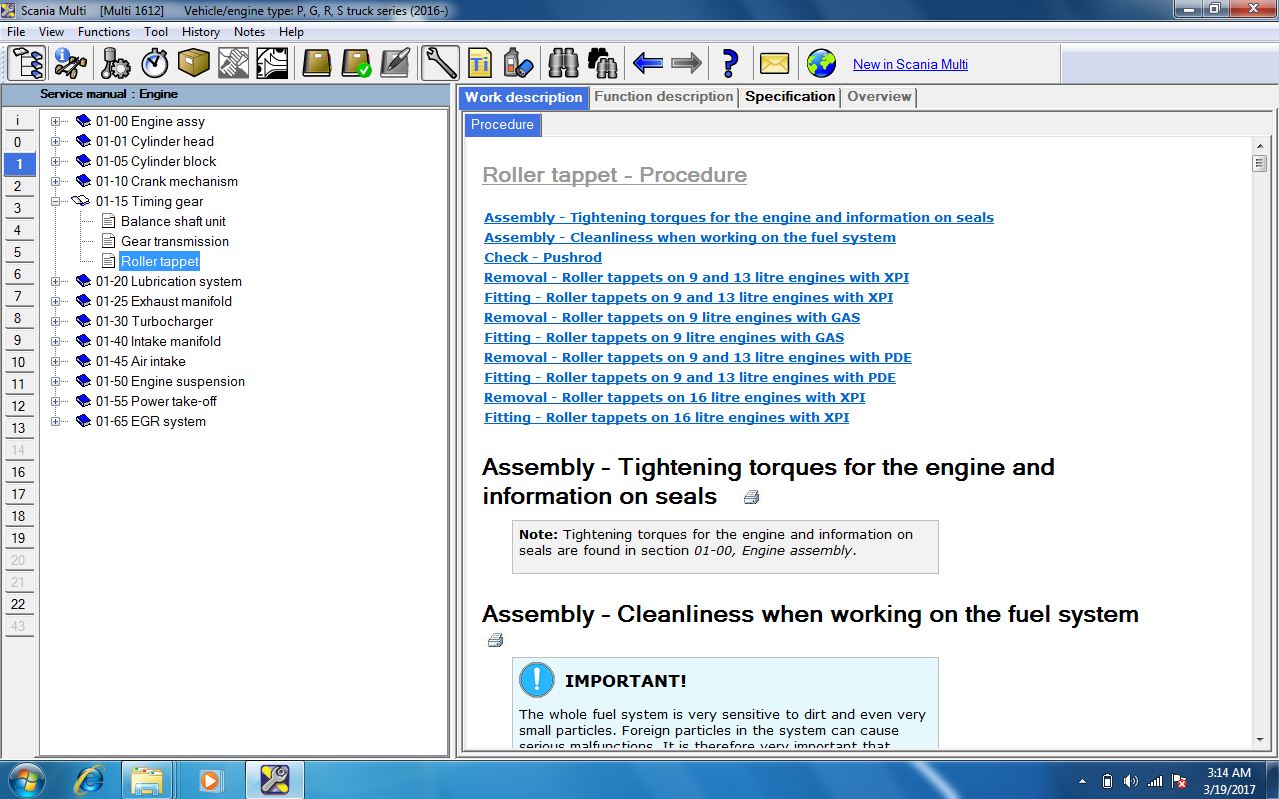This screenshot has height=799, width=1279.
Task: Expand the 01-25 Exhaust manifold node
Action: (x=56, y=301)
